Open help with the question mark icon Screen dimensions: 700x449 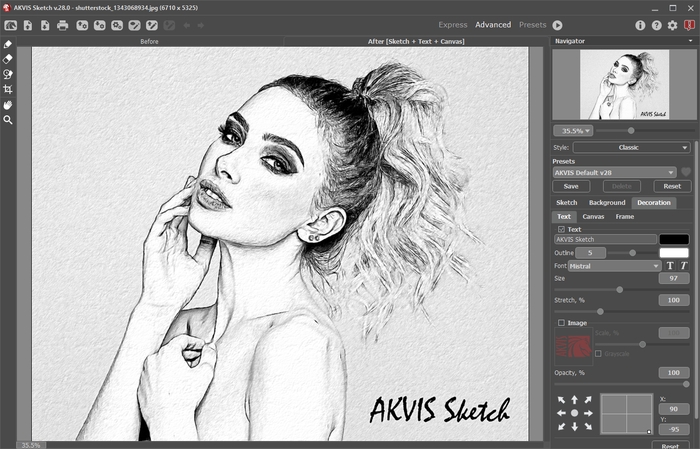point(656,25)
